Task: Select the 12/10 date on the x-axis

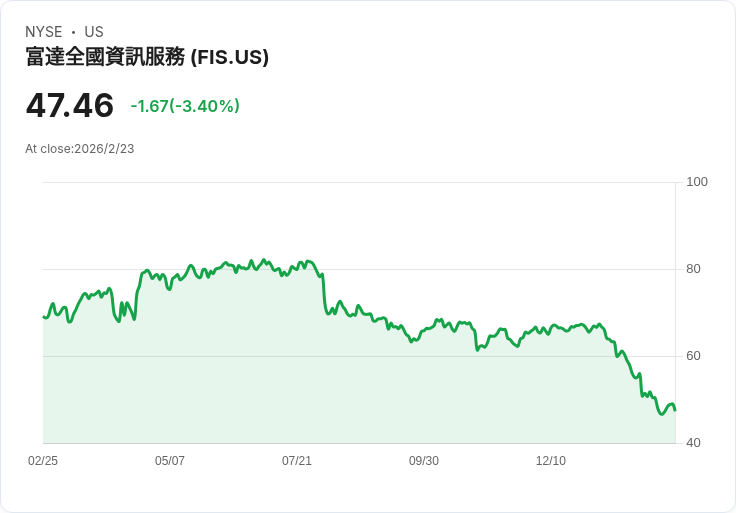Action: coord(551,461)
